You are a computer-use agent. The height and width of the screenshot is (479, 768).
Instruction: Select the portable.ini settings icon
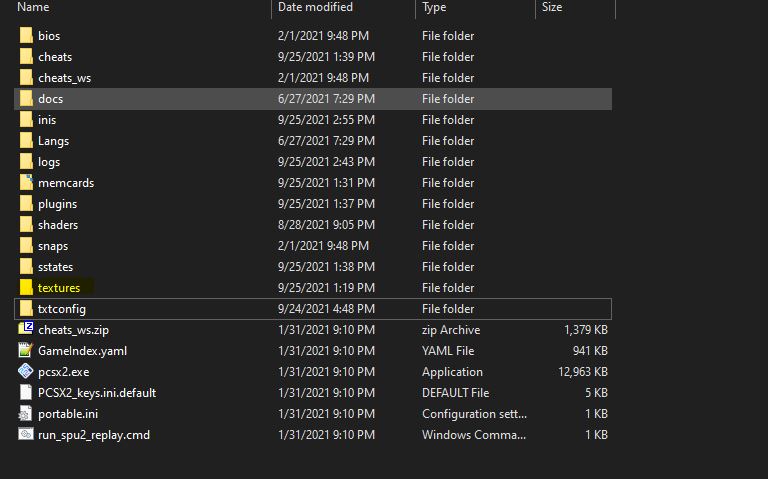(25, 413)
